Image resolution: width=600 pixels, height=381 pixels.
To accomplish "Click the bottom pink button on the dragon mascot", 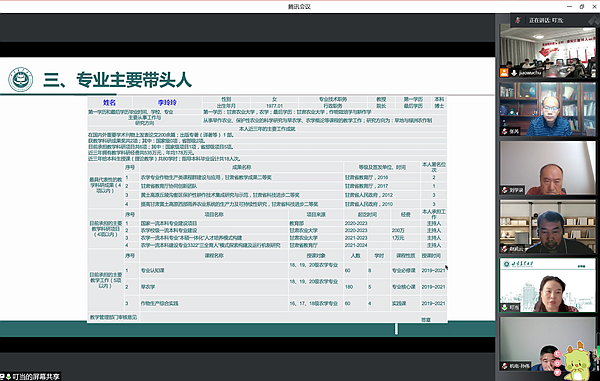I will click(558, 372).
